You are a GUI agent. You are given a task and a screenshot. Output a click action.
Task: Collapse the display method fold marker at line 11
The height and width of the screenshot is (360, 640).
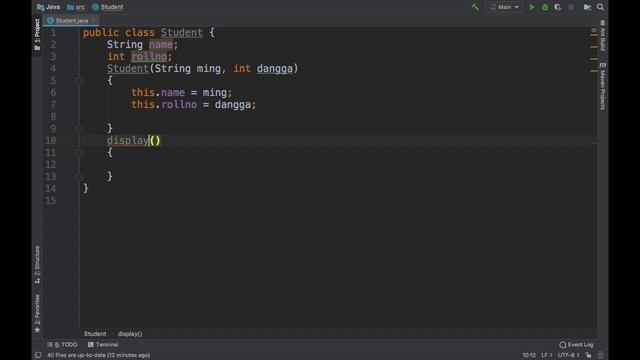click(x=79, y=153)
